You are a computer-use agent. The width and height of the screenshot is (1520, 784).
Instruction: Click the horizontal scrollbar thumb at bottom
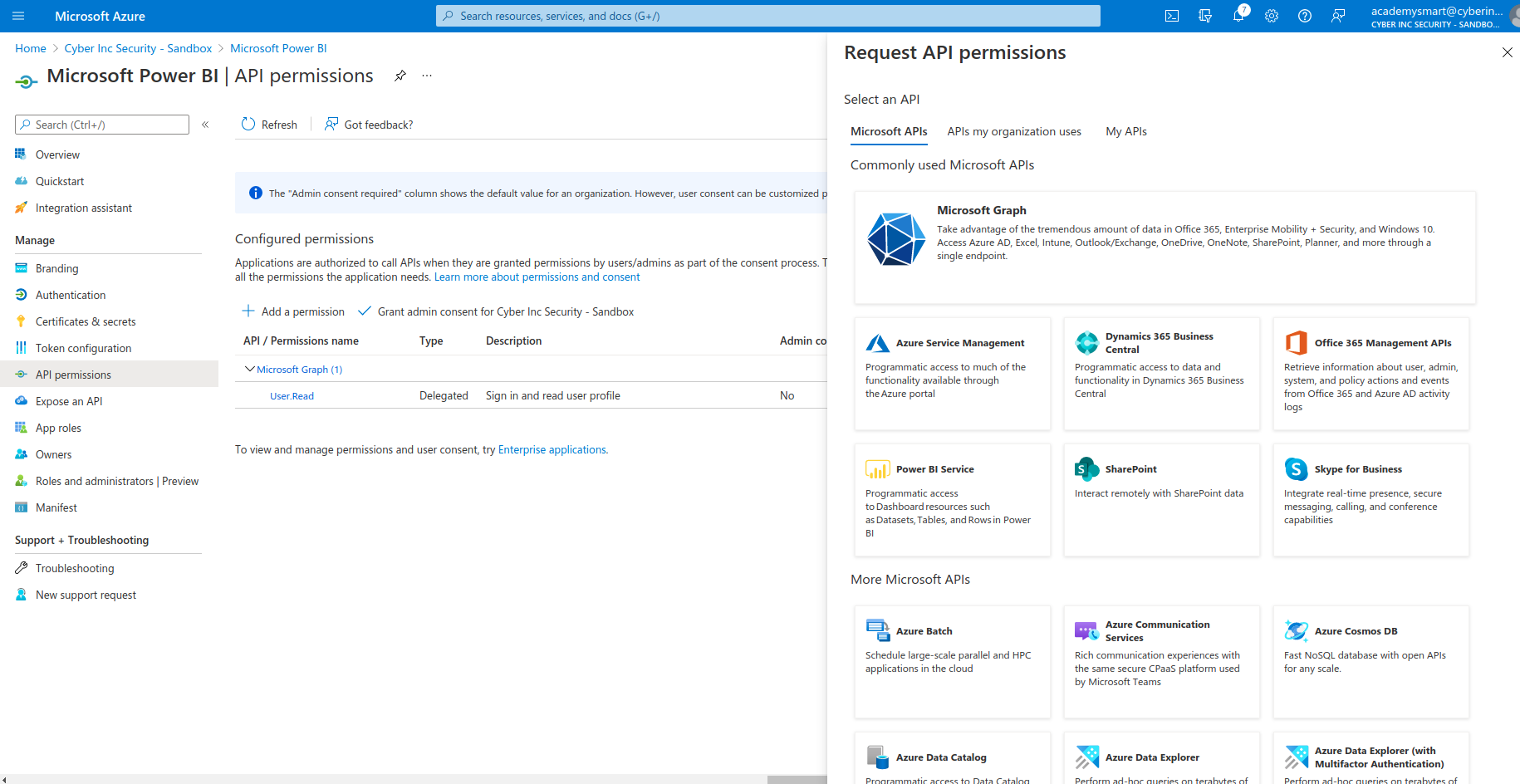[797, 780]
